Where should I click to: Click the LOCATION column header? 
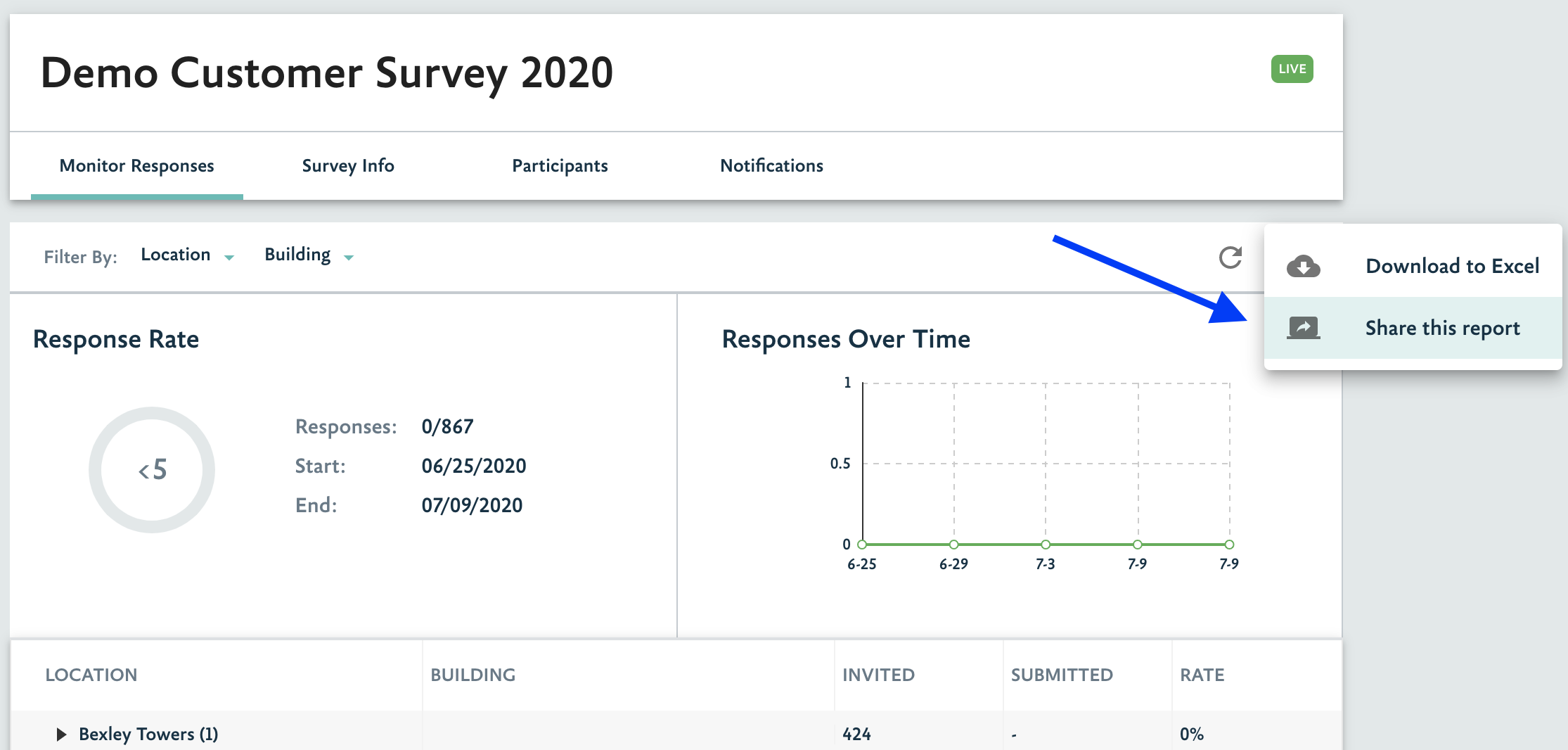(x=91, y=675)
